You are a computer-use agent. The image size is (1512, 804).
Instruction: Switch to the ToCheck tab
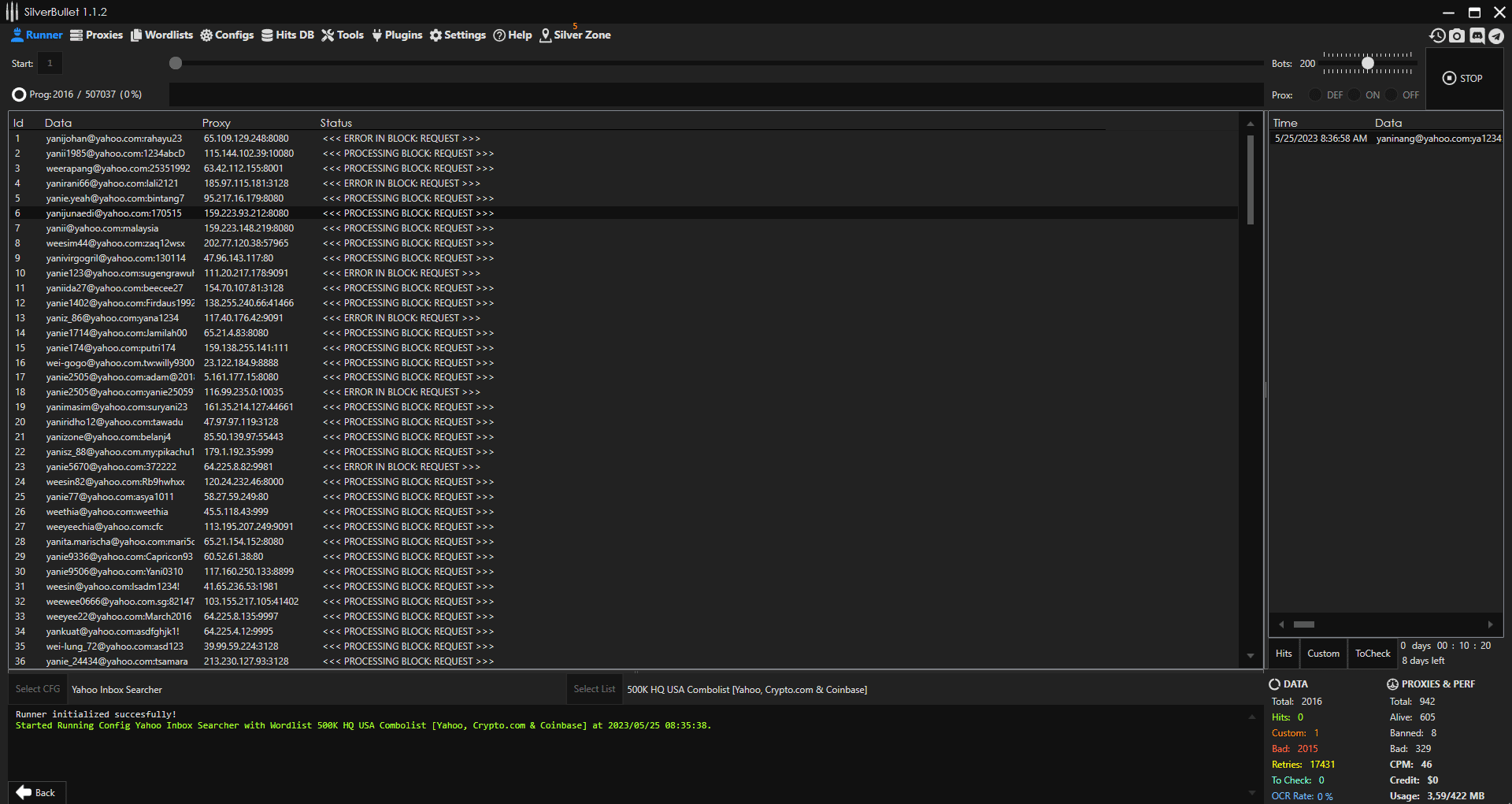click(x=1373, y=654)
